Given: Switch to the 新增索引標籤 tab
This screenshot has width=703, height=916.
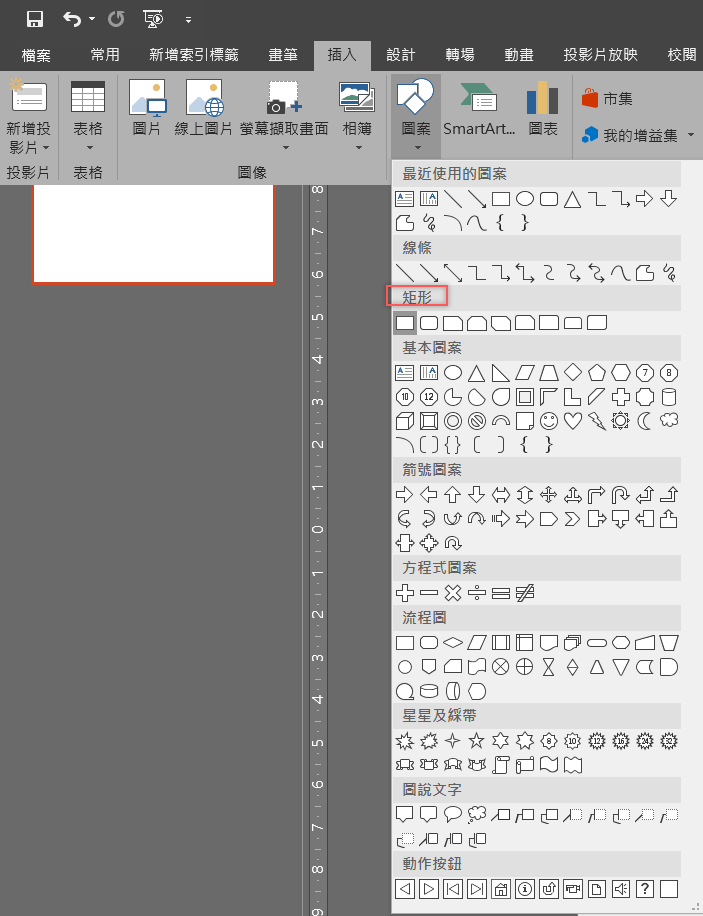Looking at the screenshot, I should pyautogui.click(x=194, y=55).
